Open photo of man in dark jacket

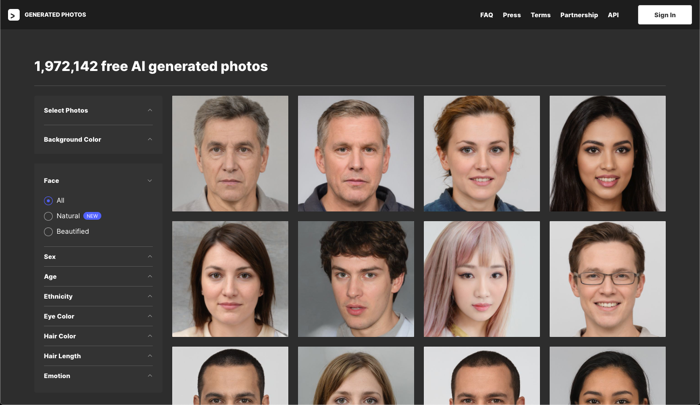(356, 153)
